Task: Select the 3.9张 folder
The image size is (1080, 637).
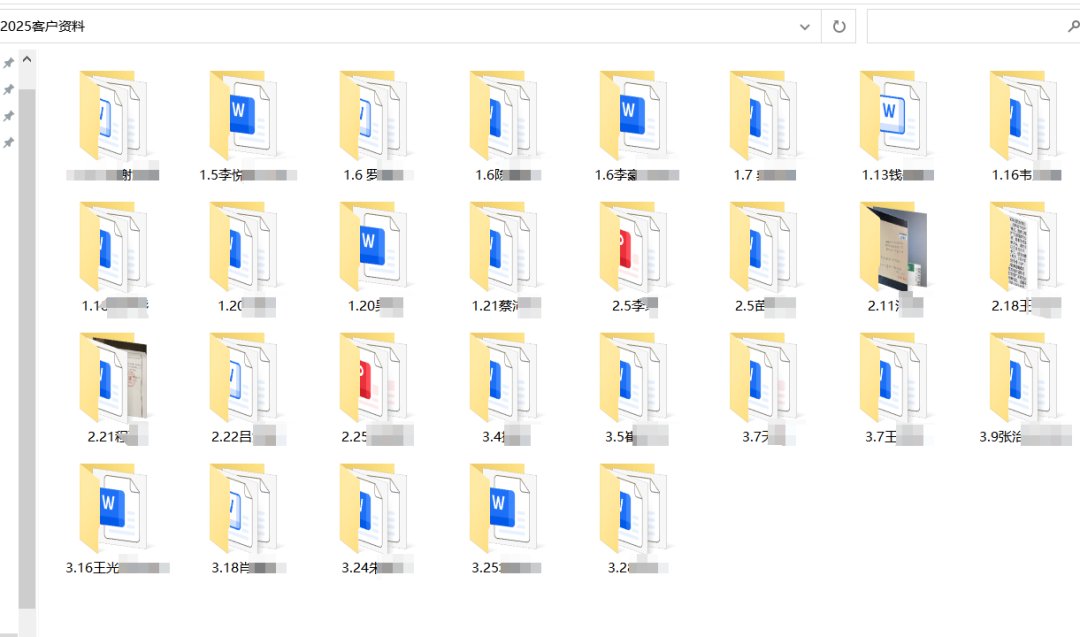Action: [1024, 388]
